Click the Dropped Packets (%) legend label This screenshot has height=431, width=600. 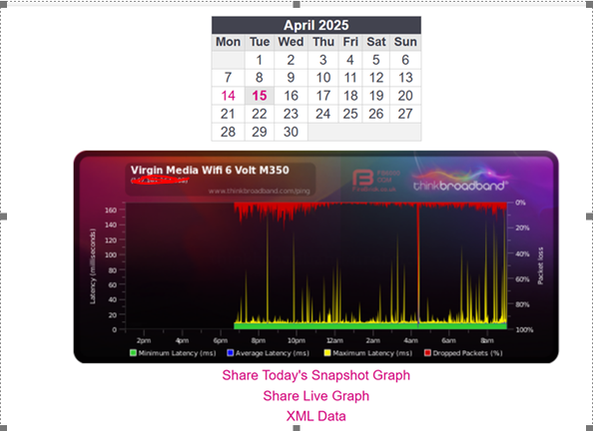468,353
